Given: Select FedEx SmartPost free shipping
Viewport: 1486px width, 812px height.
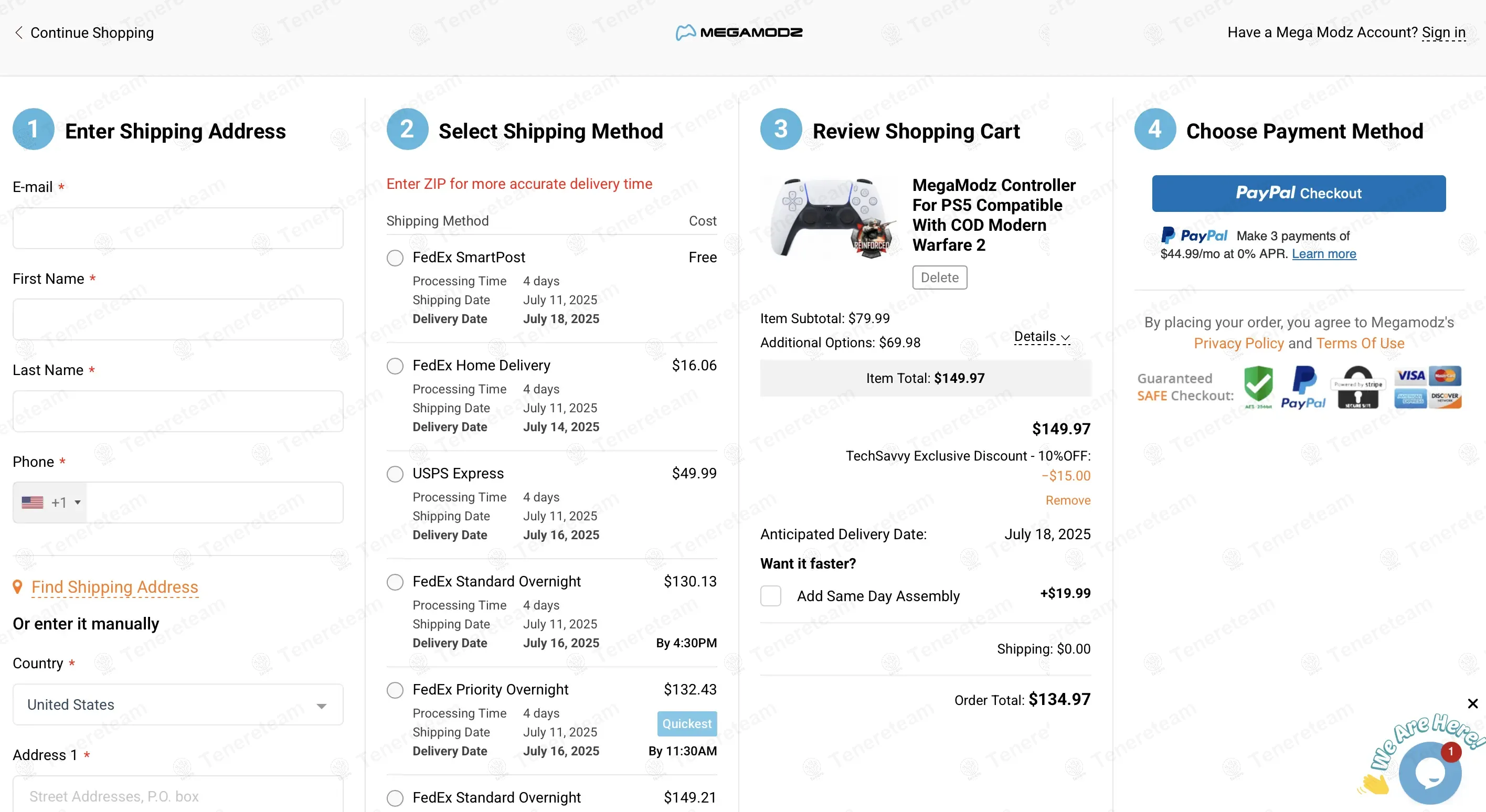Looking at the screenshot, I should [x=395, y=258].
